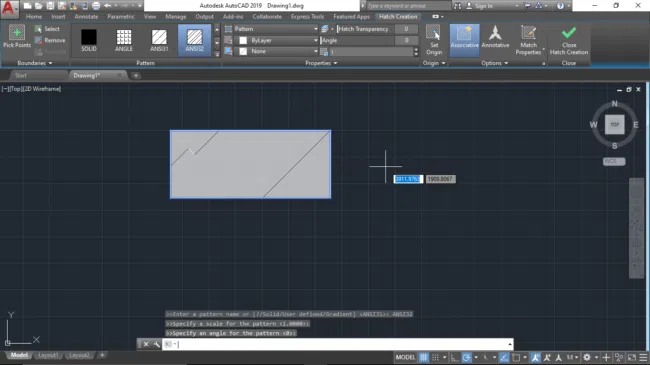Toggle snap mode in status bar

tap(435, 357)
